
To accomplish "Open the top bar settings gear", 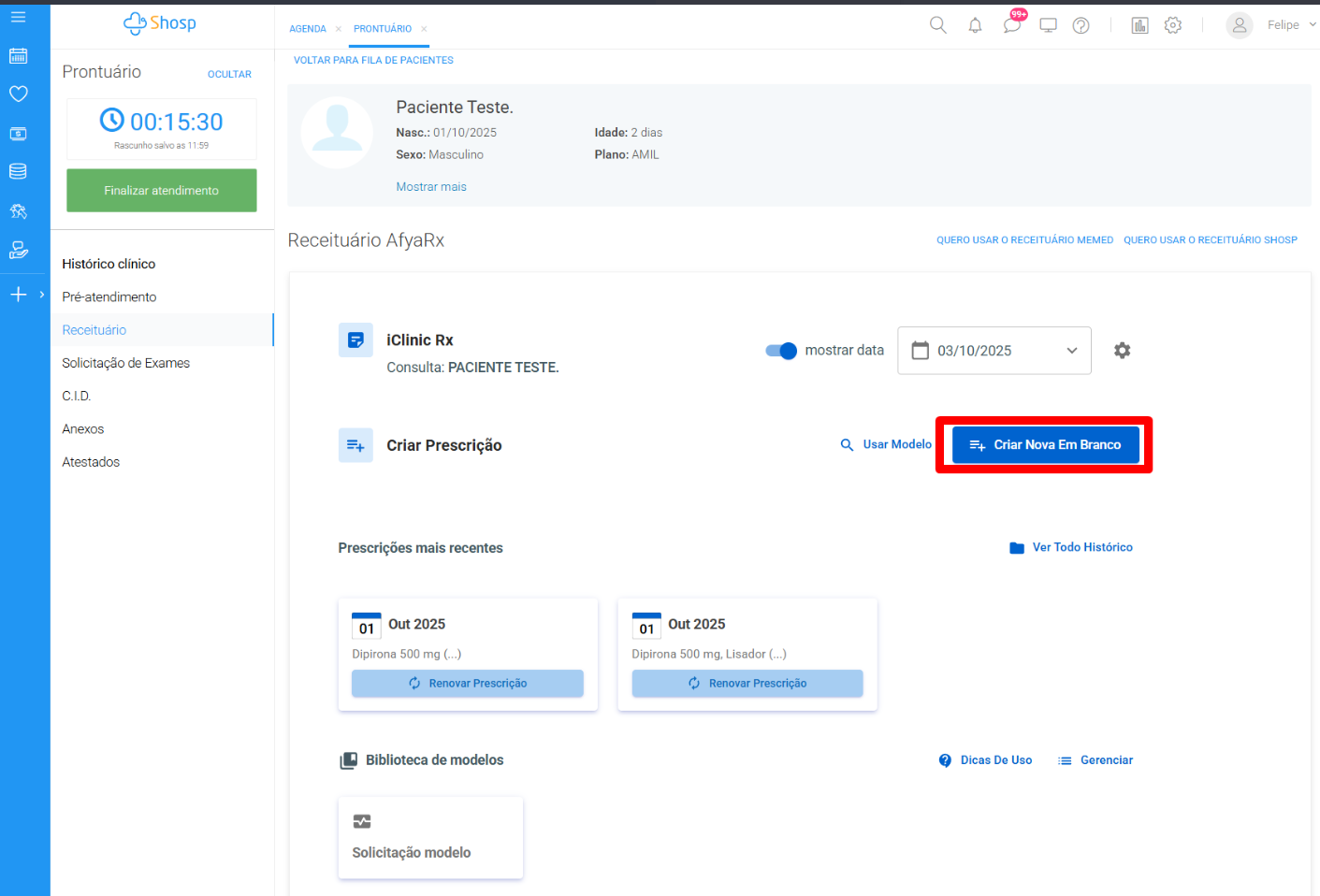I will (x=1173, y=25).
